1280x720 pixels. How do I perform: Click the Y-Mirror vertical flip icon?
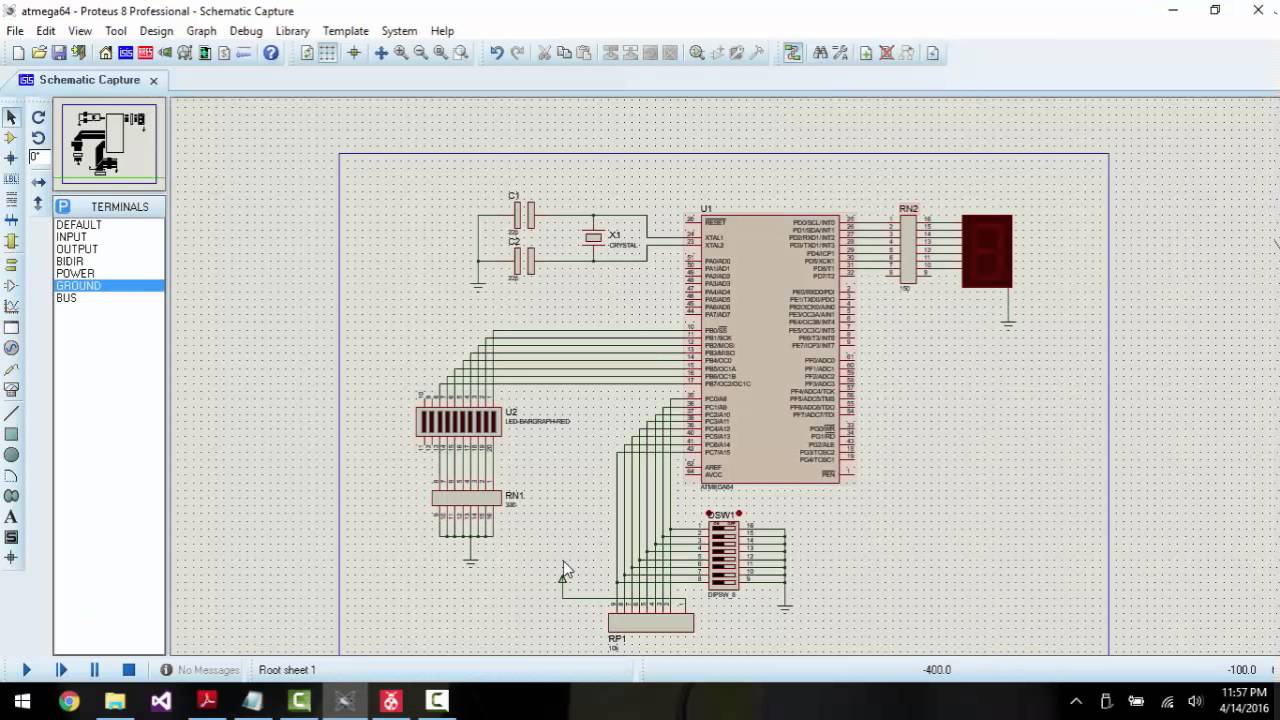pyautogui.click(x=38, y=203)
